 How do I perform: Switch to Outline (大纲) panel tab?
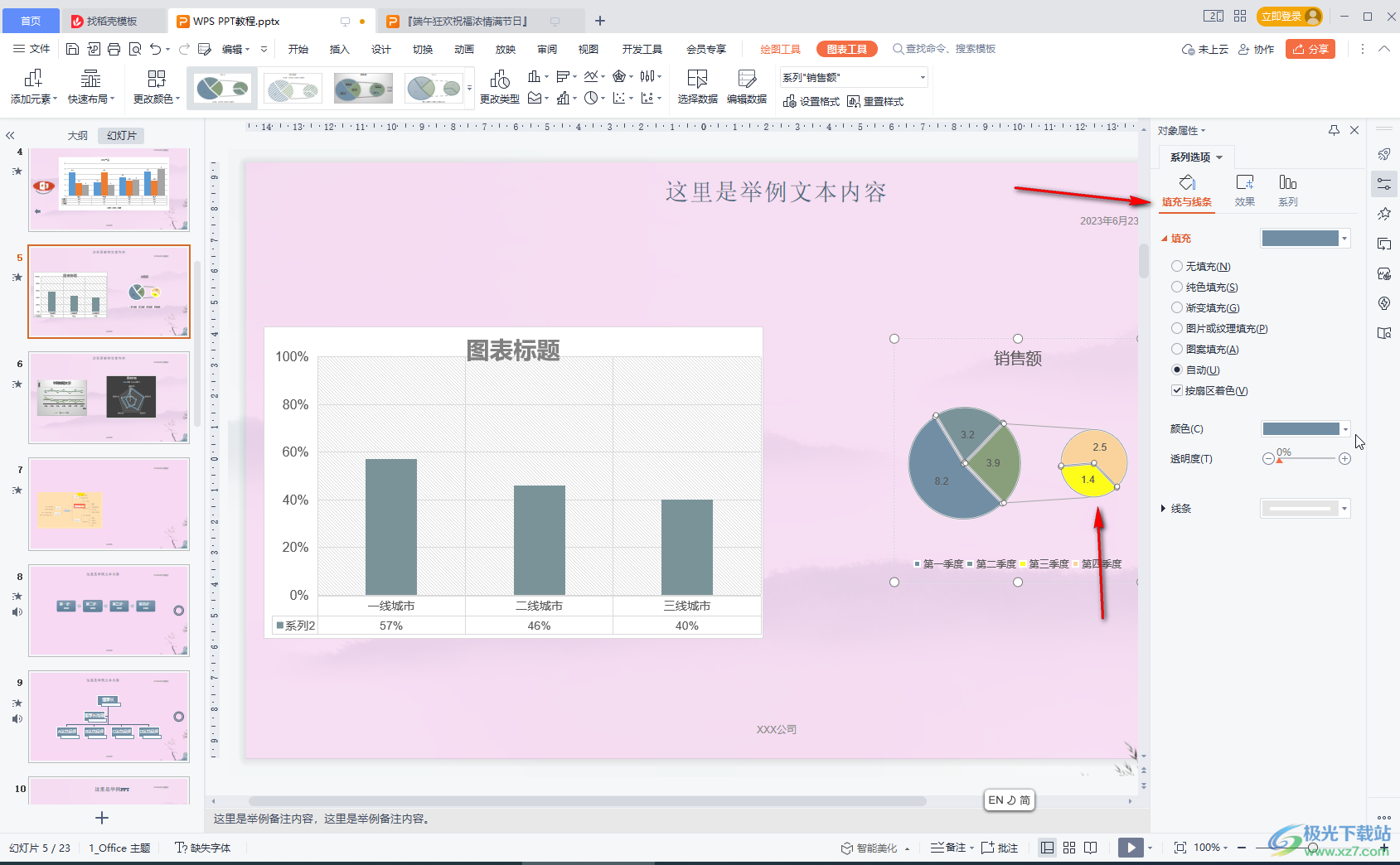(78, 135)
